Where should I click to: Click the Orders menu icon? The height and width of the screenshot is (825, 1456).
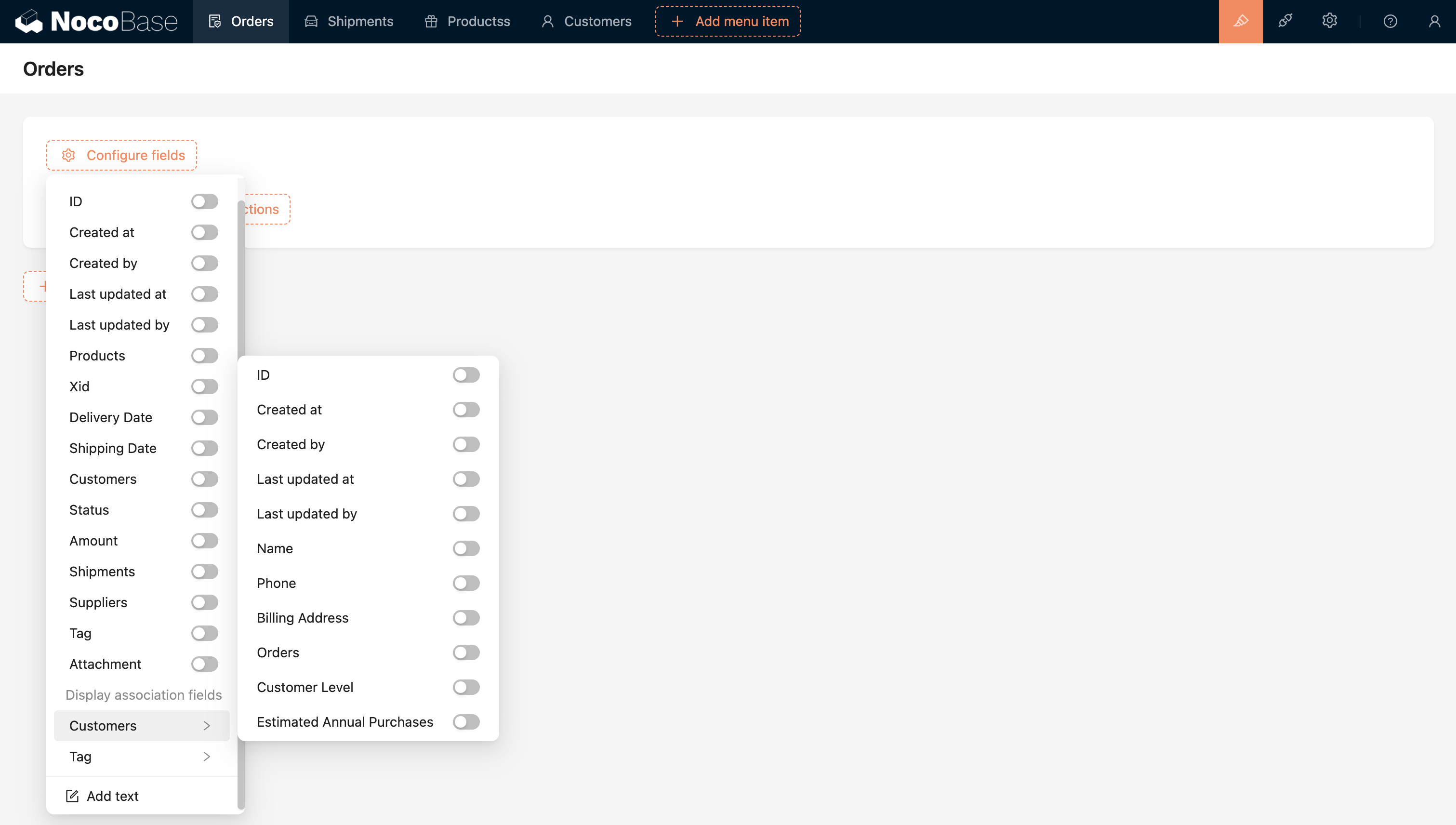click(x=214, y=22)
